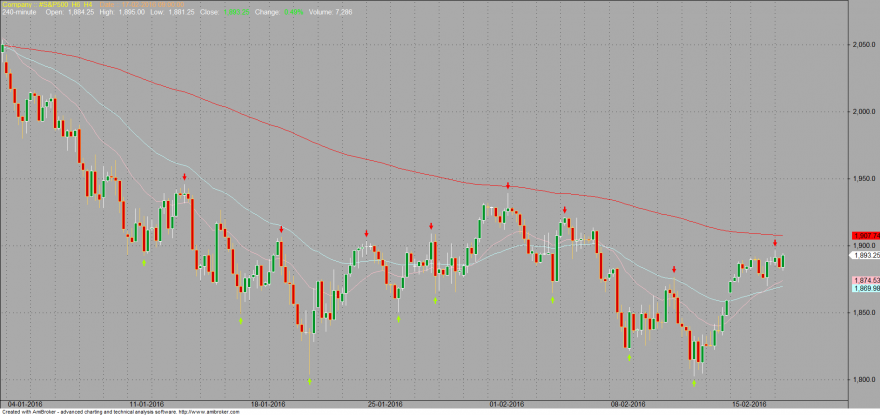Screen dimensions: 880x415
Task: Click the green Close 1,893.25 value in header
Action: 237,12
